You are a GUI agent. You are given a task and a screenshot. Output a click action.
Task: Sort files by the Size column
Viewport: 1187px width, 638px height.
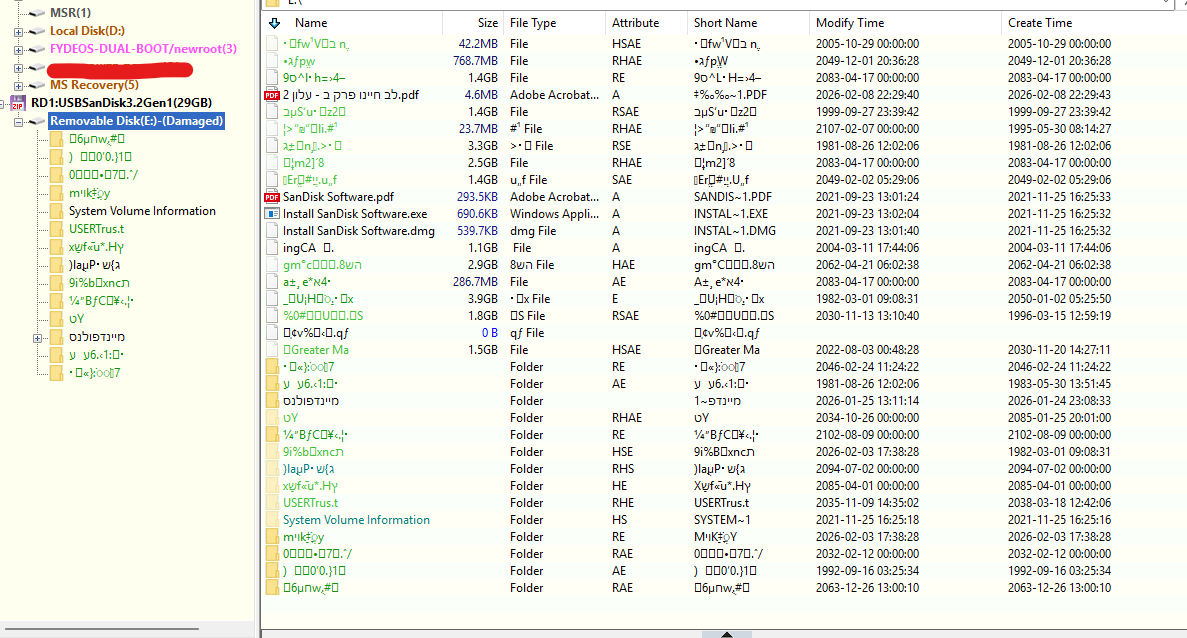[x=487, y=23]
